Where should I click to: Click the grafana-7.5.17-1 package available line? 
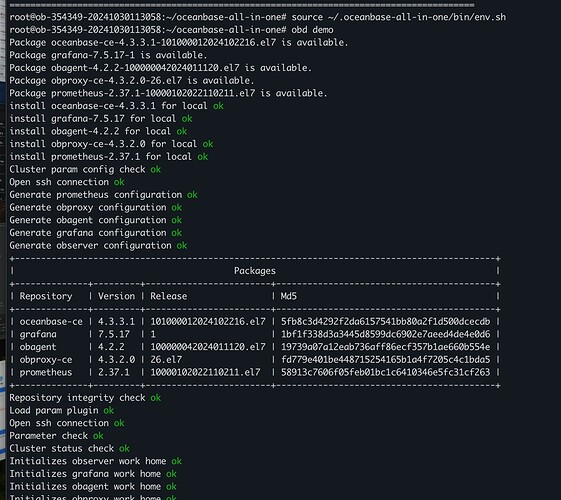click(x=108, y=55)
